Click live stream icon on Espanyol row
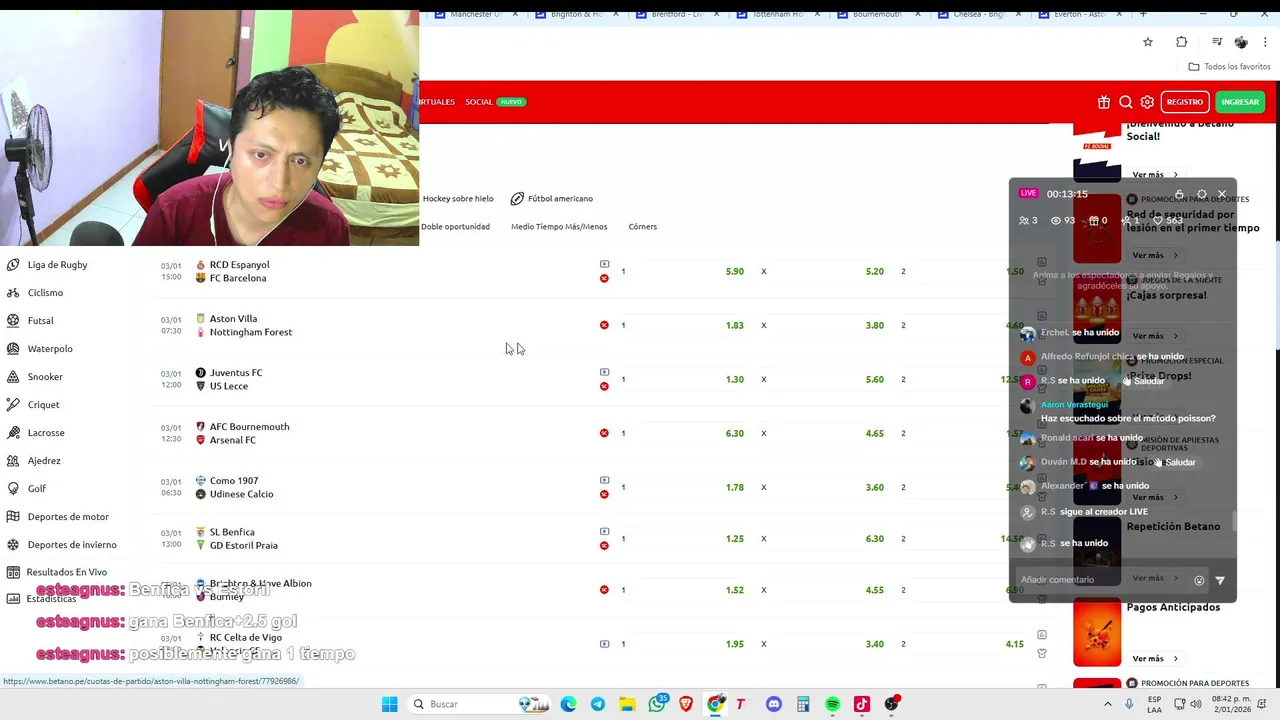The image size is (1280, 720). pyautogui.click(x=604, y=264)
